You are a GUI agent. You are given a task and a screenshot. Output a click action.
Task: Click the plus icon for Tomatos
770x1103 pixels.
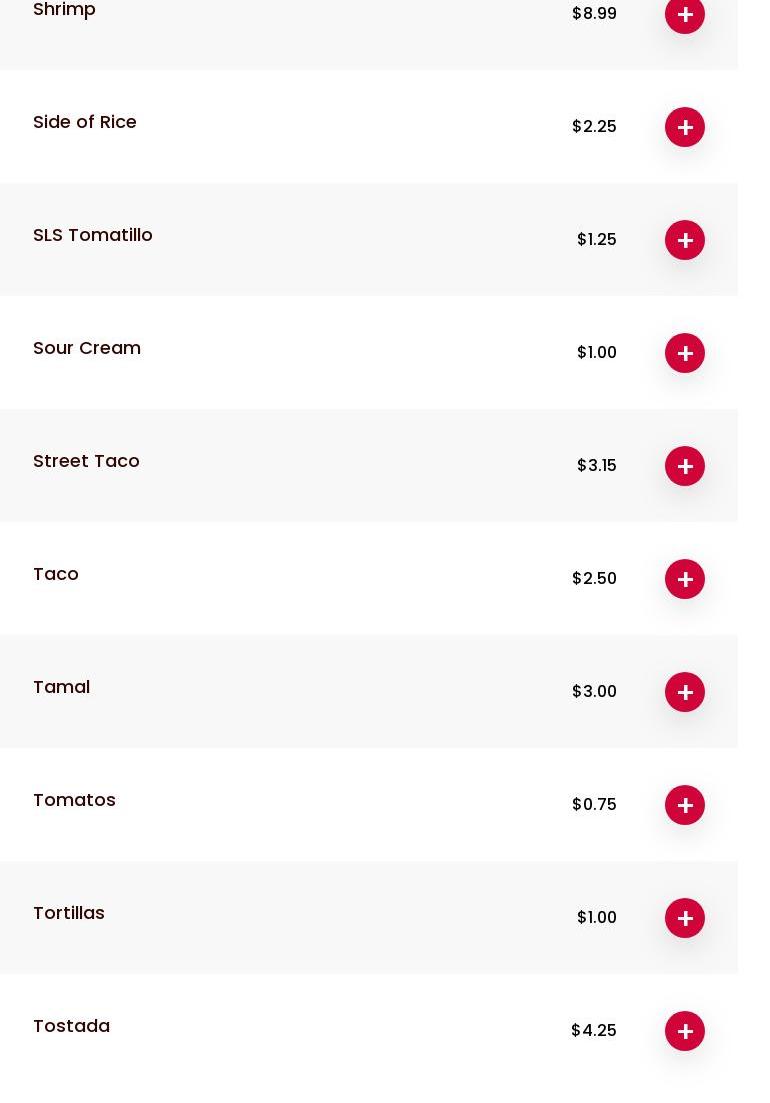click(685, 805)
